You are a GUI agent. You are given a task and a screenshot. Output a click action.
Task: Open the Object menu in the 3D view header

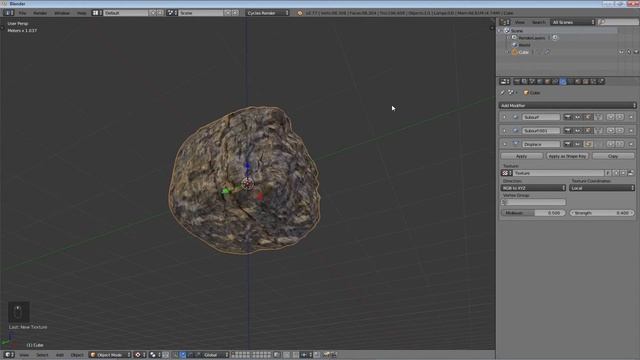tap(77, 355)
